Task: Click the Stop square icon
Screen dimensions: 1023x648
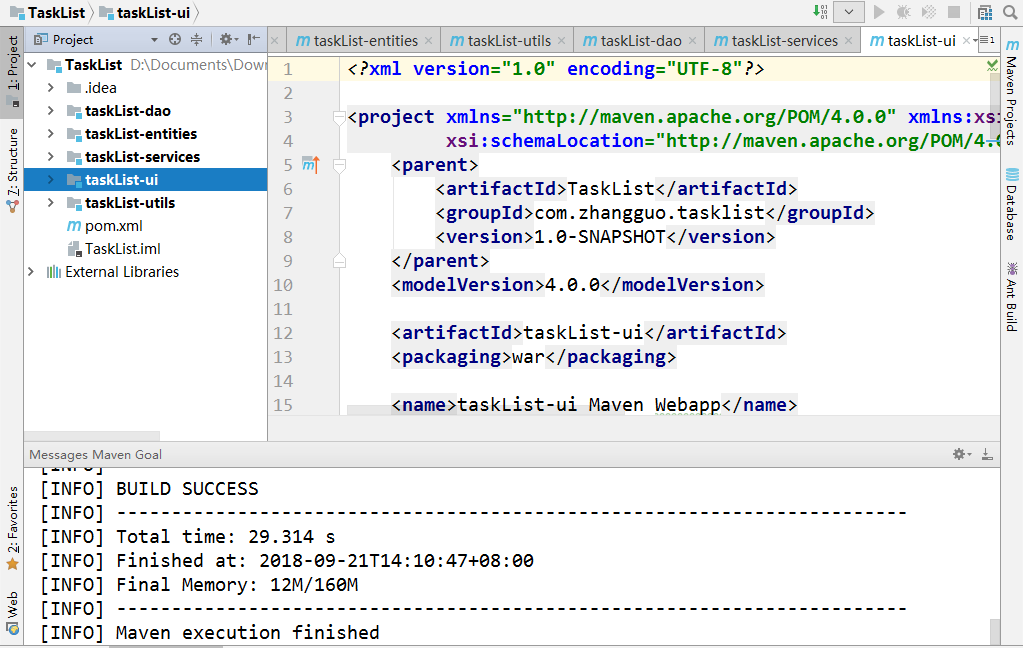Action: click(x=954, y=12)
